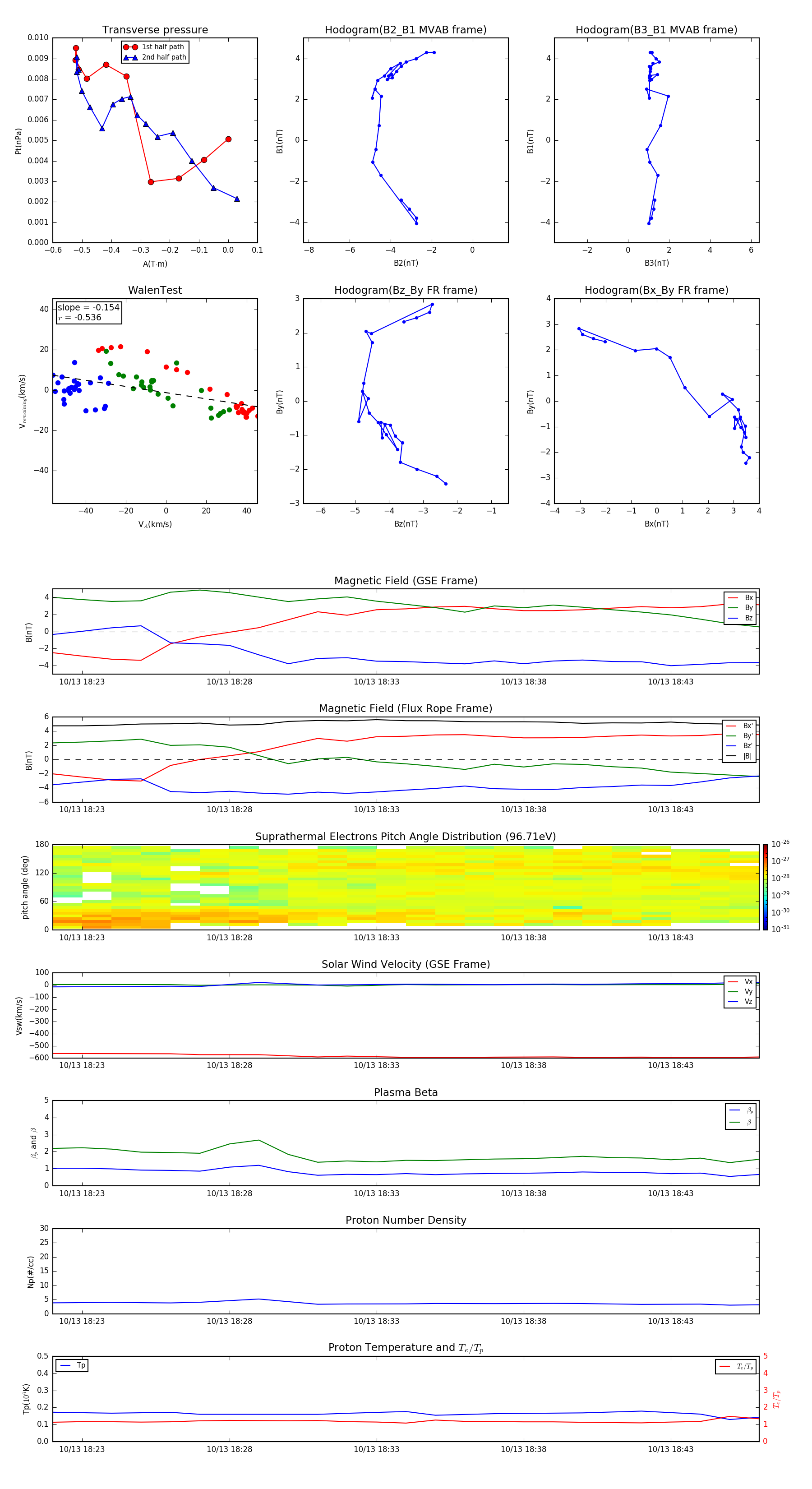Click the "By'" legend entry in Flux Rope panel
Image resolution: width=812 pixels, height=1489 pixels.
(740, 736)
